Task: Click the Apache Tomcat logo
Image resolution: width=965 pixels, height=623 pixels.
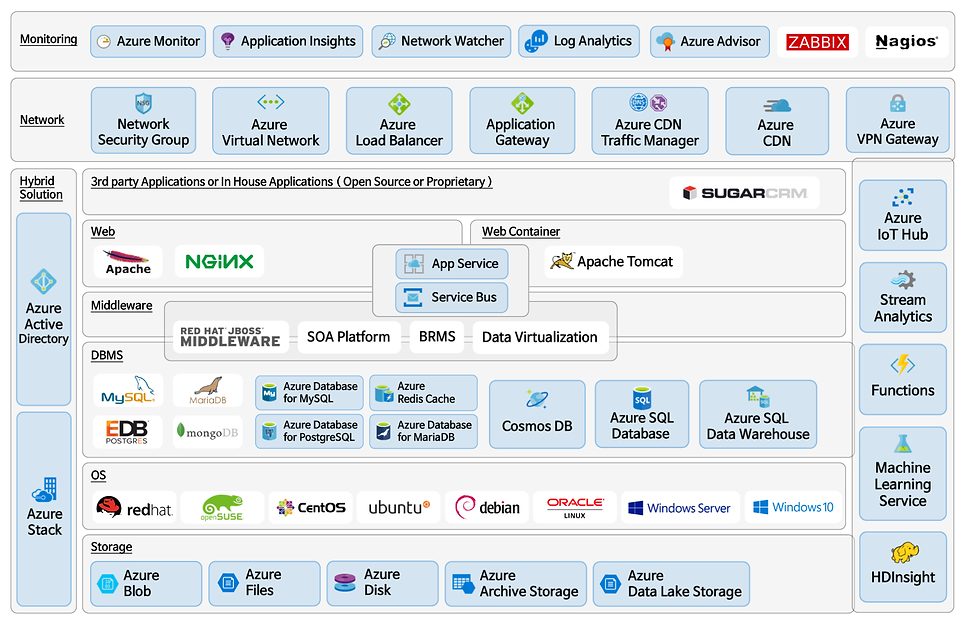Action: click(613, 262)
